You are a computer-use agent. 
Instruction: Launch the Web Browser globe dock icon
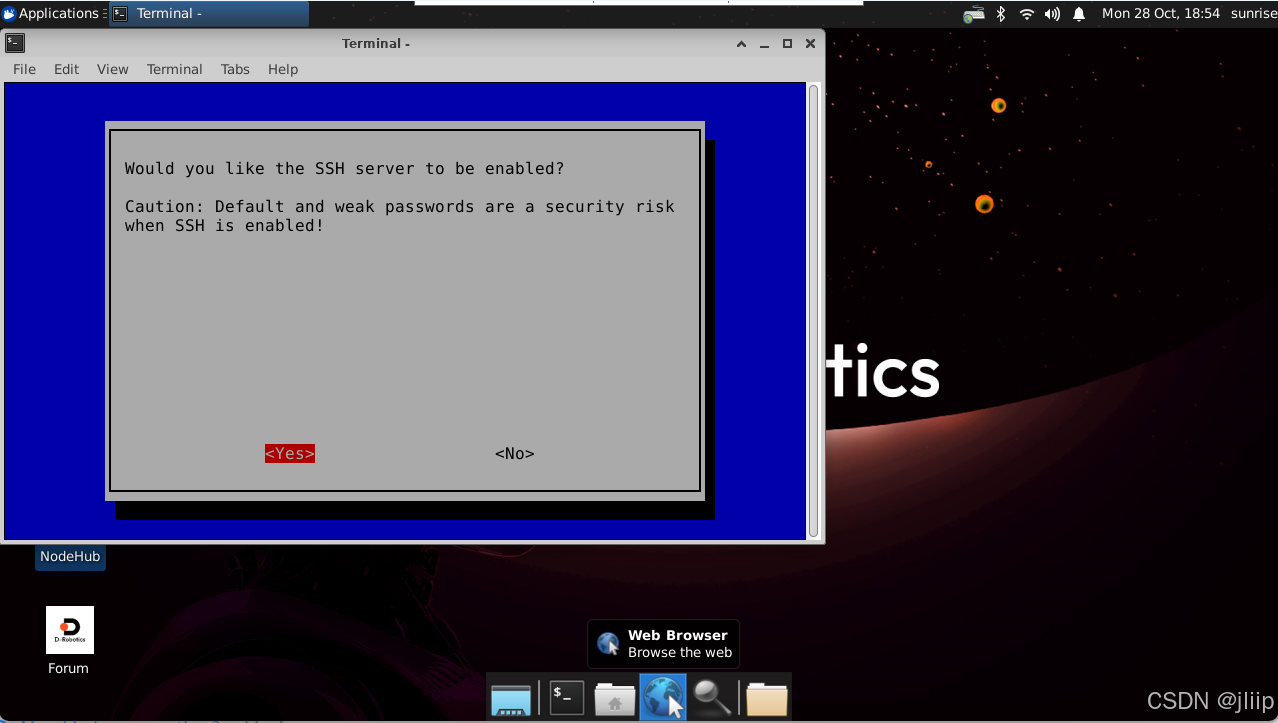point(663,697)
